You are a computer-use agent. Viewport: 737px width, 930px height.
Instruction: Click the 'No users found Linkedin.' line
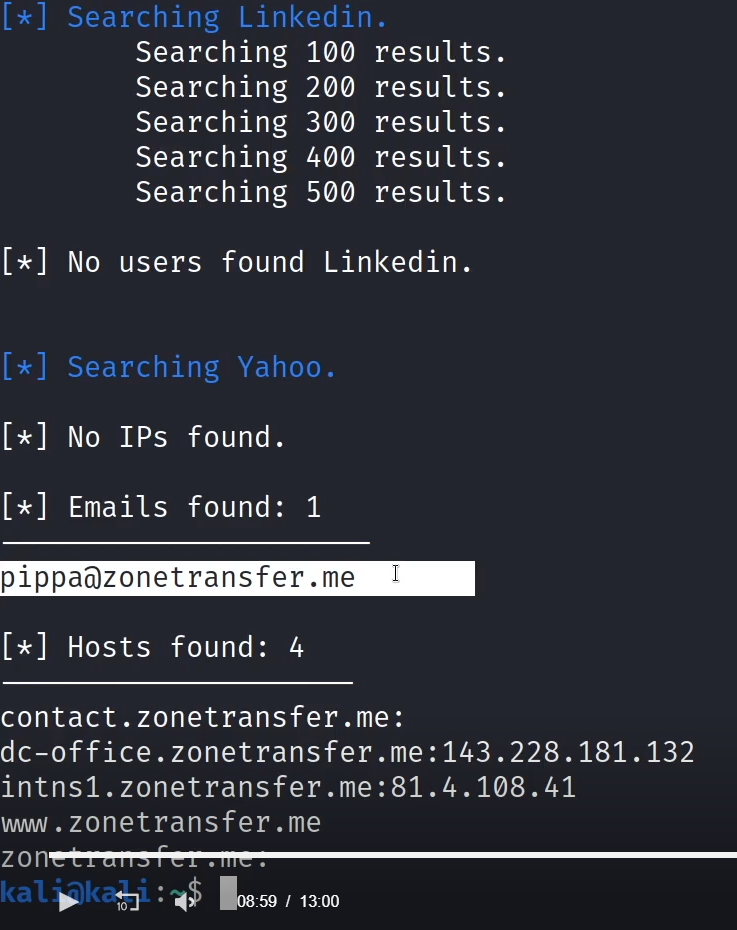[x=237, y=262]
